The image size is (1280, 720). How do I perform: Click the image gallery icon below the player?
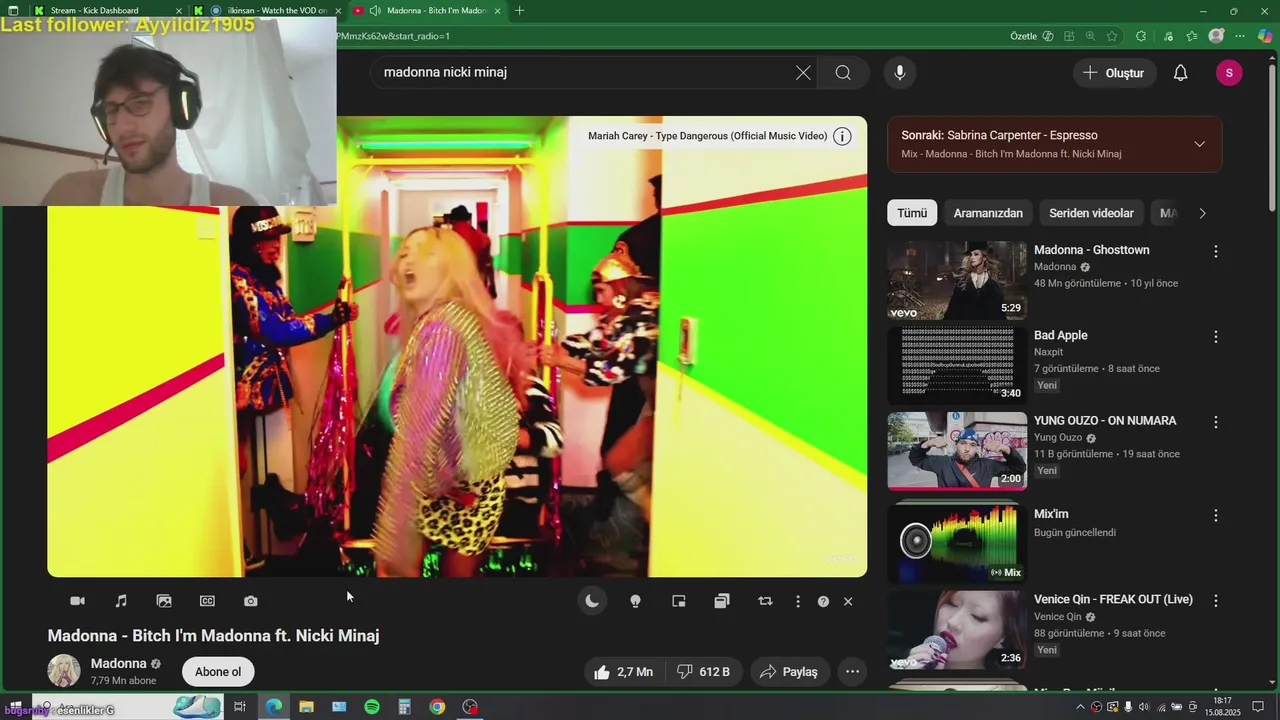coord(164,601)
